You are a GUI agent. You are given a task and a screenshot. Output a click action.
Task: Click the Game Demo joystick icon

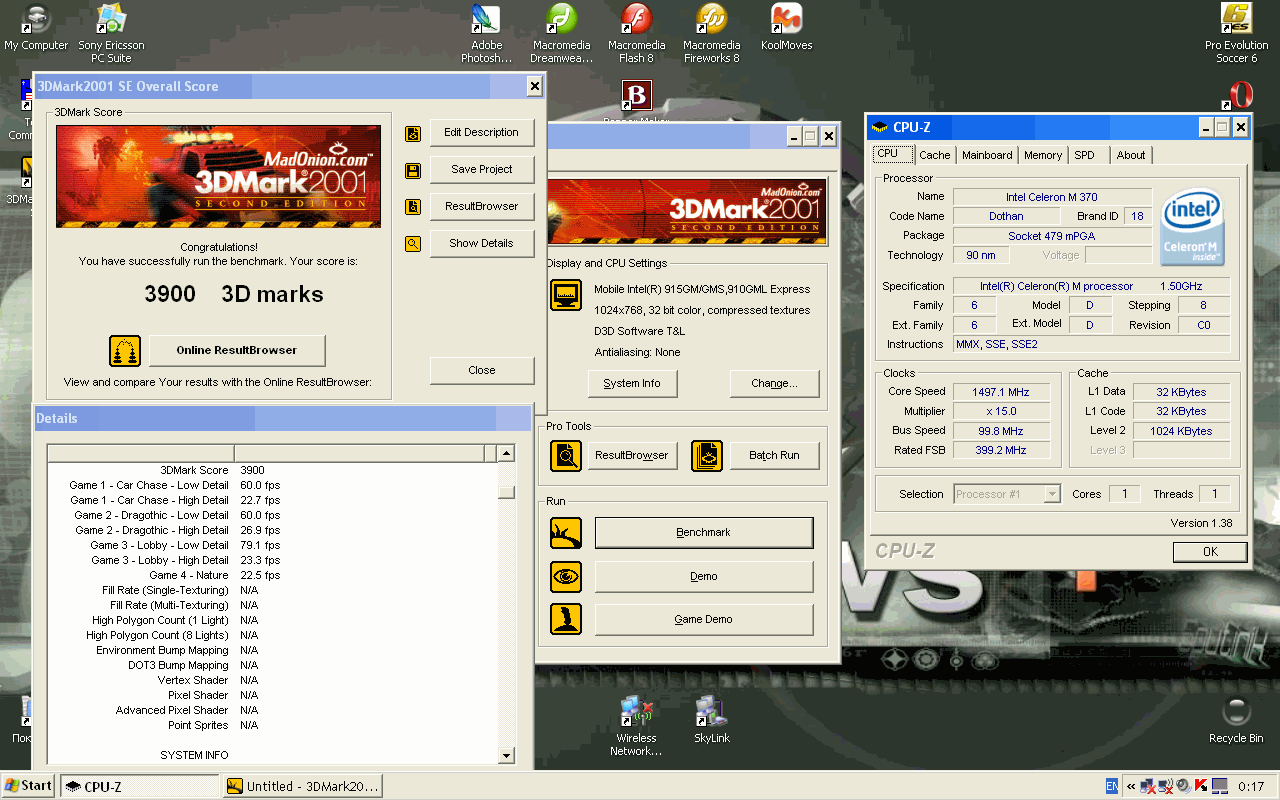(x=566, y=619)
